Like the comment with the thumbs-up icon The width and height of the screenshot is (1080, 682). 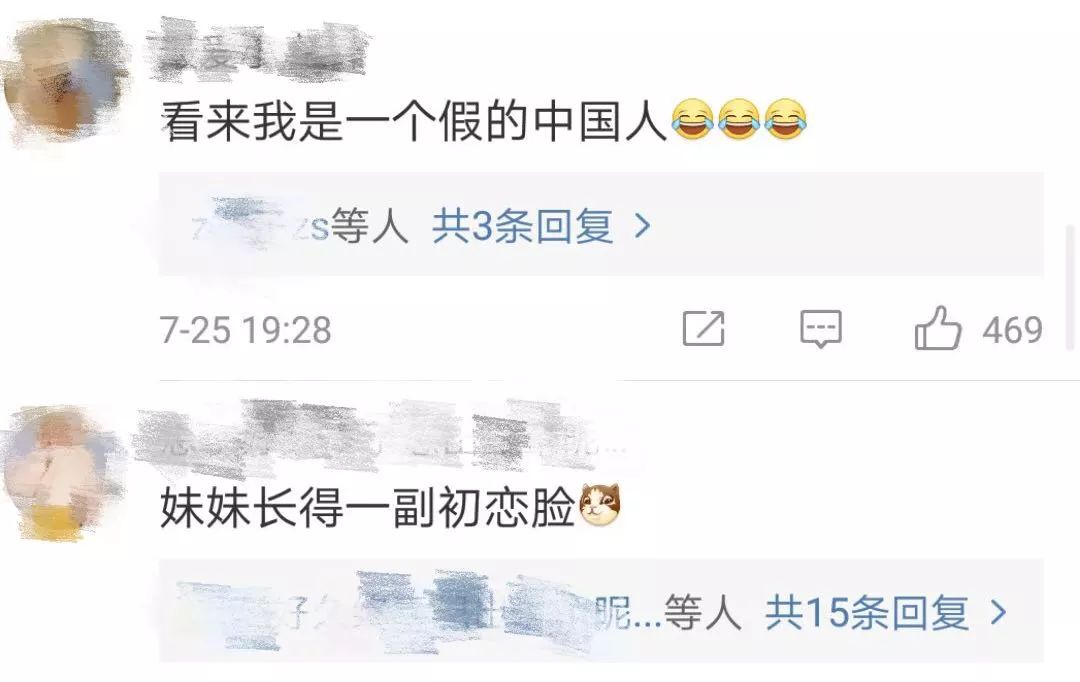[937, 328]
